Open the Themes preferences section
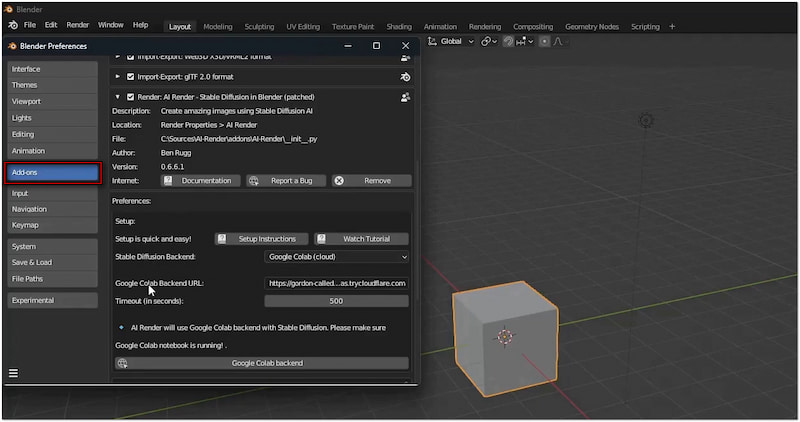 point(53,85)
